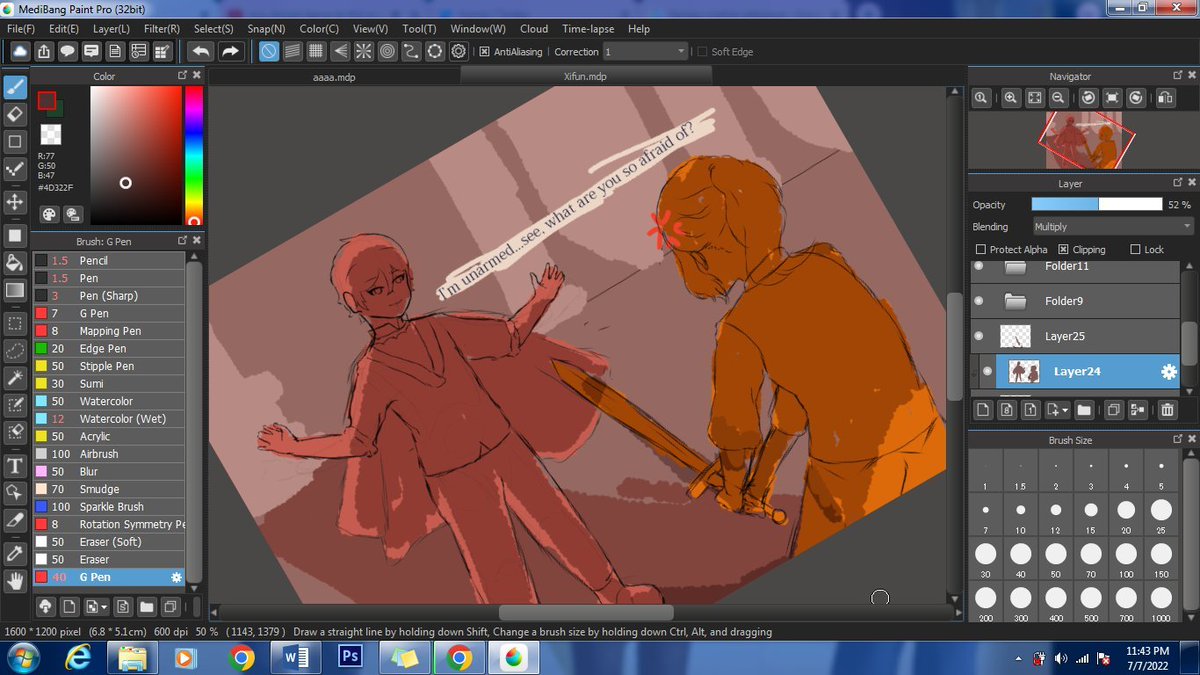The height and width of the screenshot is (675, 1200).
Task: Click the foreground color swatch
Action: [47, 101]
